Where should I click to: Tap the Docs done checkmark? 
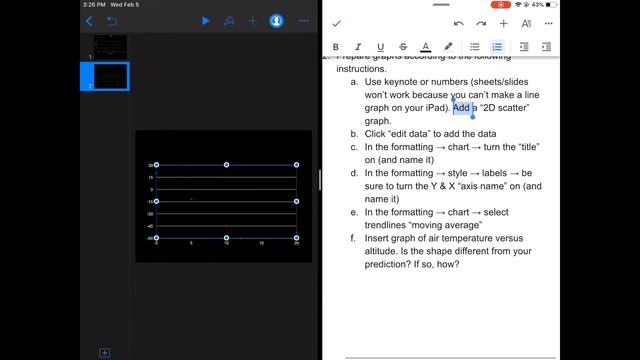click(336, 24)
